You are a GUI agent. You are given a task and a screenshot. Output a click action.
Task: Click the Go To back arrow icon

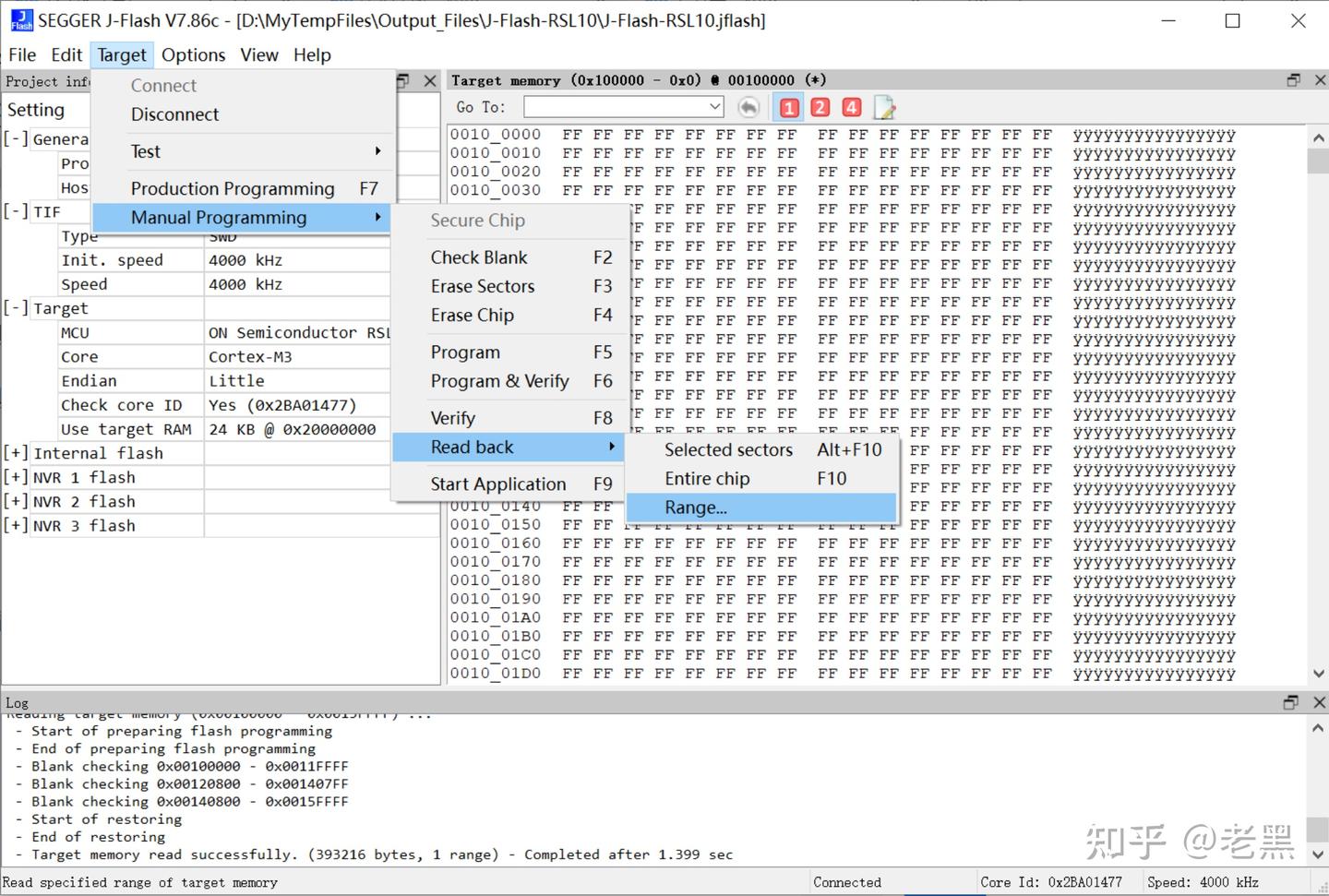748,108
